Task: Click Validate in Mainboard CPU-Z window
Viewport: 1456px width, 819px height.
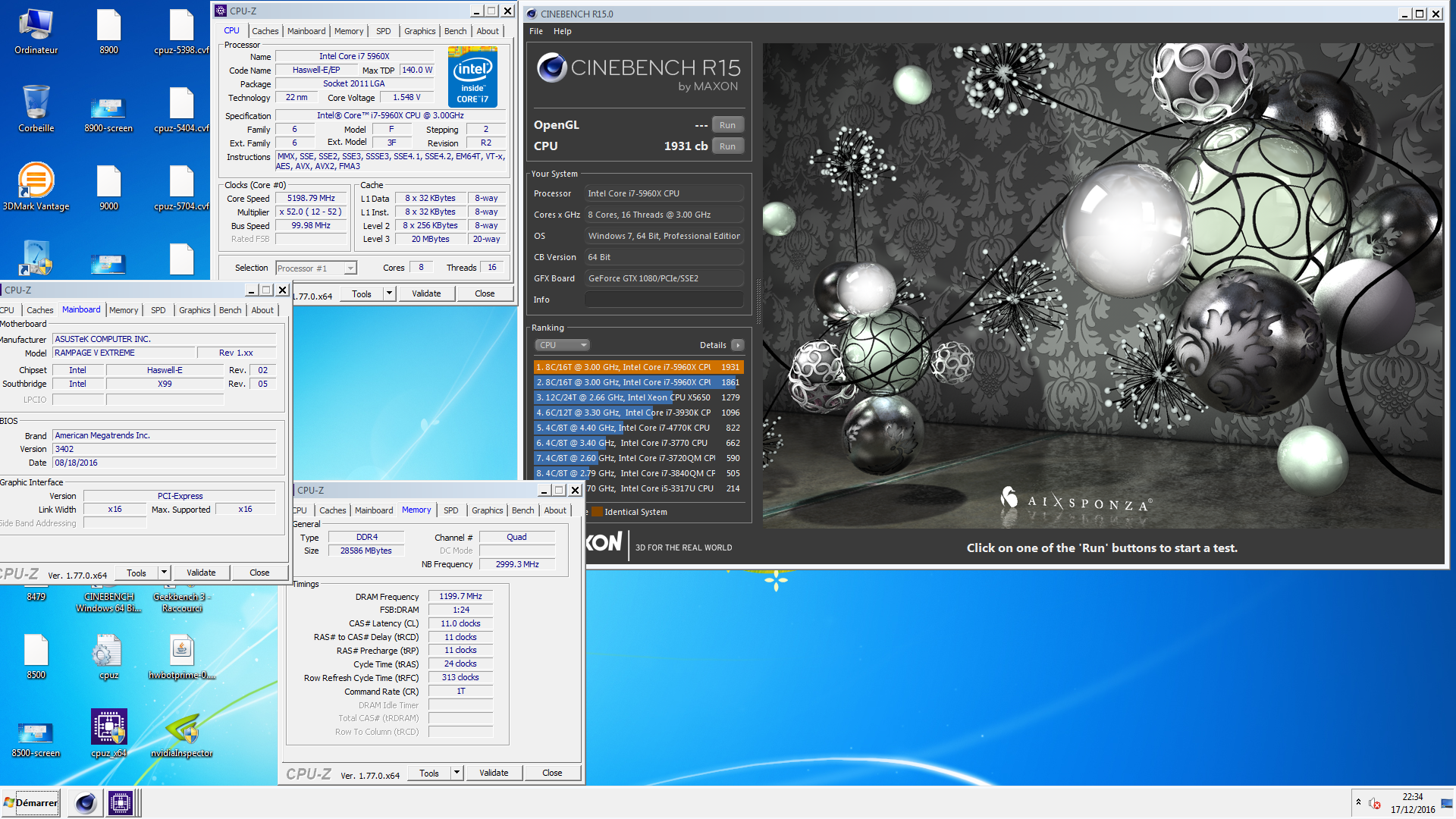Action: coord(201,573)
